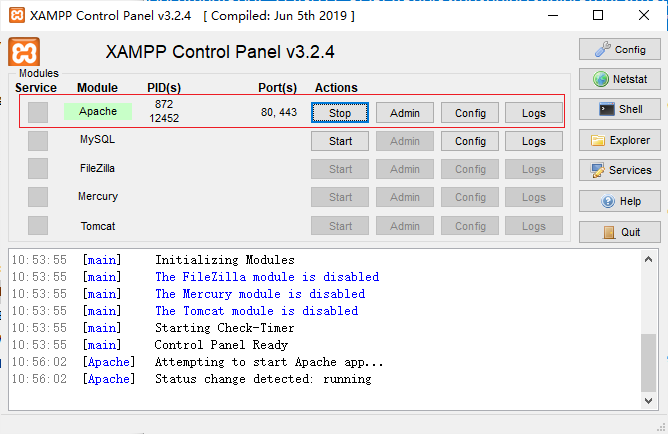Click the Mercury module name label
The height and width of the screenshot is (434, 668).
point(98,196)
